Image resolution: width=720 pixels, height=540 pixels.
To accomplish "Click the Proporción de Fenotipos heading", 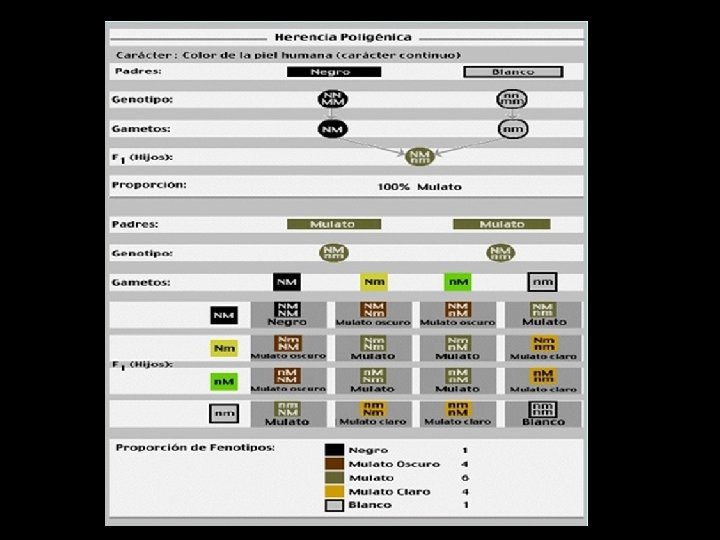I will point(195,447).
